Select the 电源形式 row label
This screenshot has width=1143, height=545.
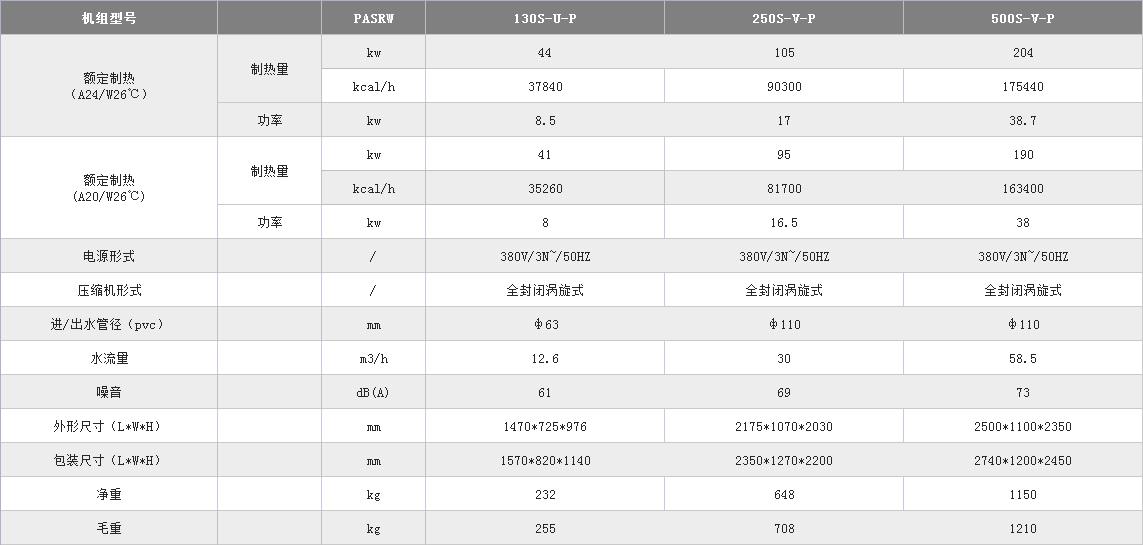(109, 256)
